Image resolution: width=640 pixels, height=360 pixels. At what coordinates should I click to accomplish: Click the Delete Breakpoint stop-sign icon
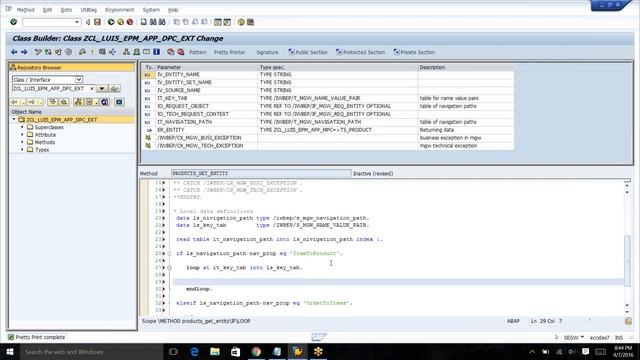coord(180,52)
